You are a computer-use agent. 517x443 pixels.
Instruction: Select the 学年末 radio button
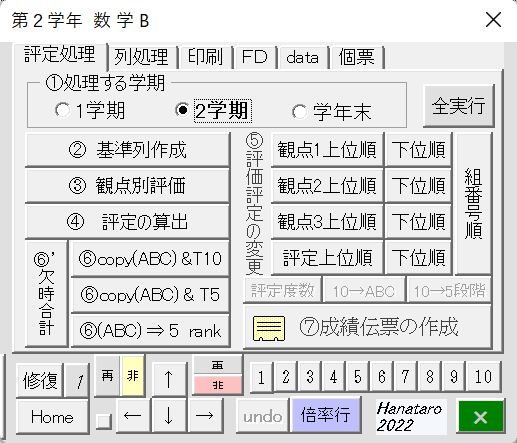pyautogui.click(x=299, y=111)
